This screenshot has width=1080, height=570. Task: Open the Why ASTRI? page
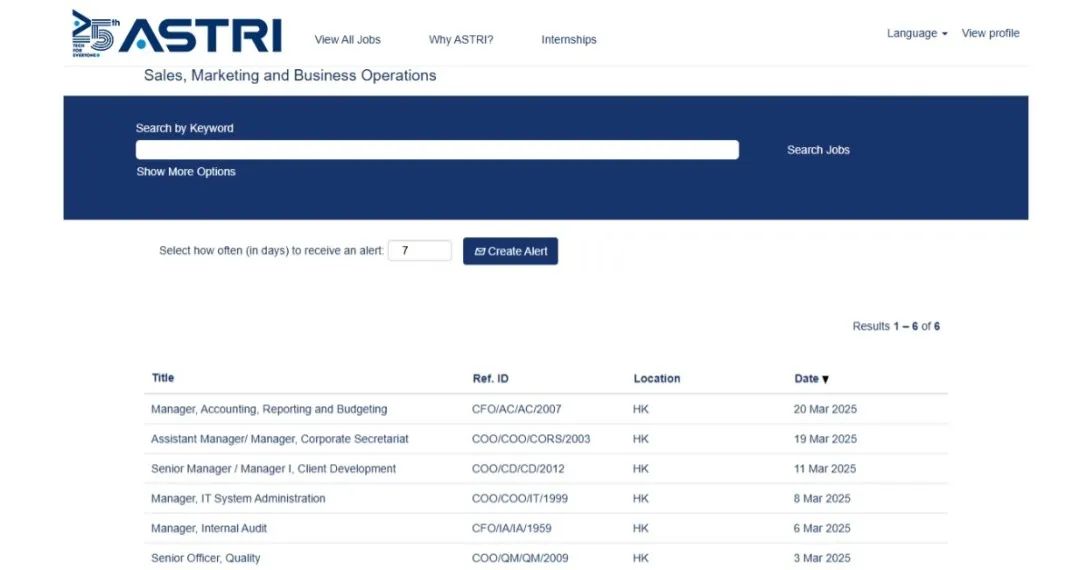[461, 40]
